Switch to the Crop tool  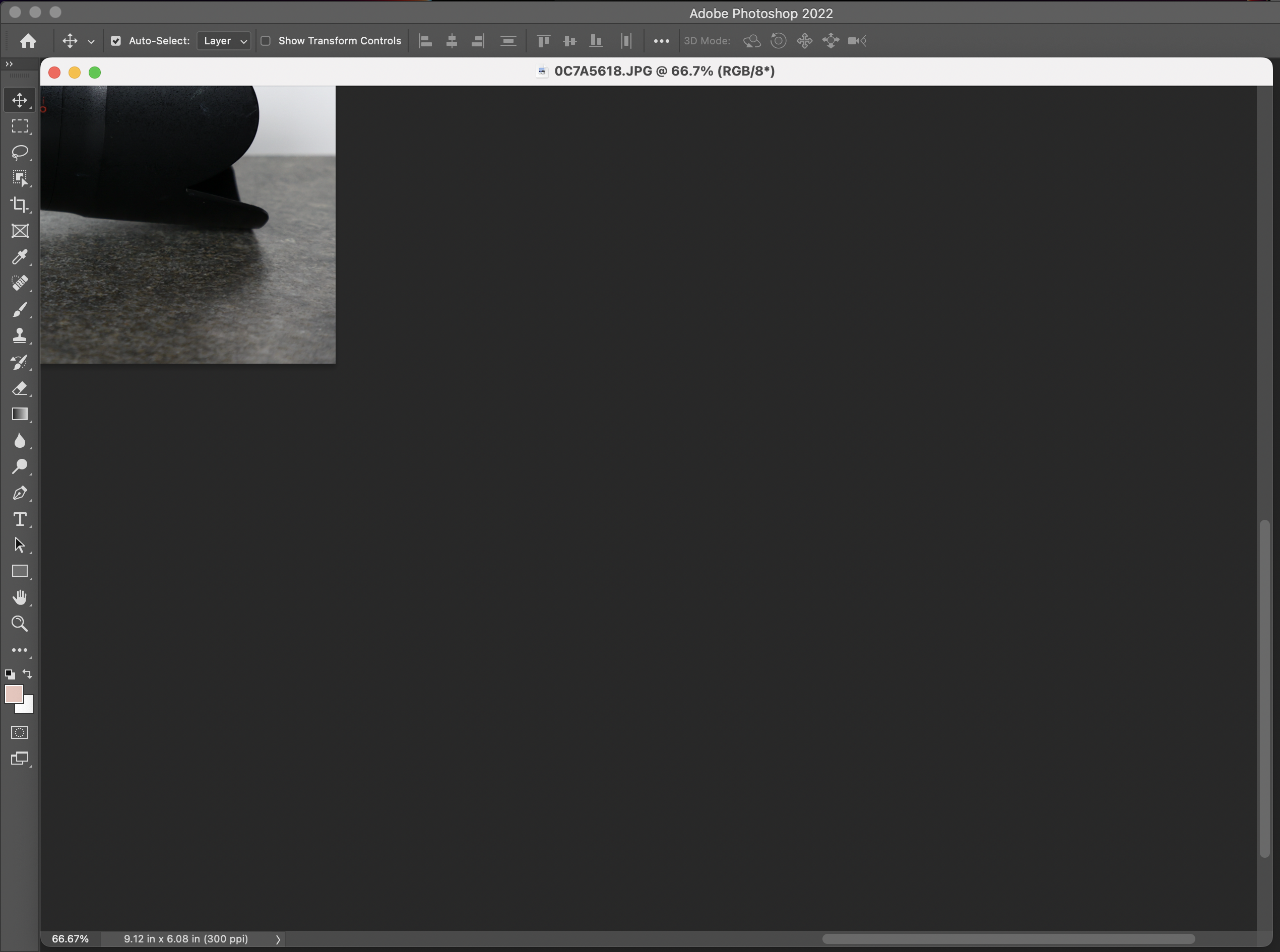20,205
